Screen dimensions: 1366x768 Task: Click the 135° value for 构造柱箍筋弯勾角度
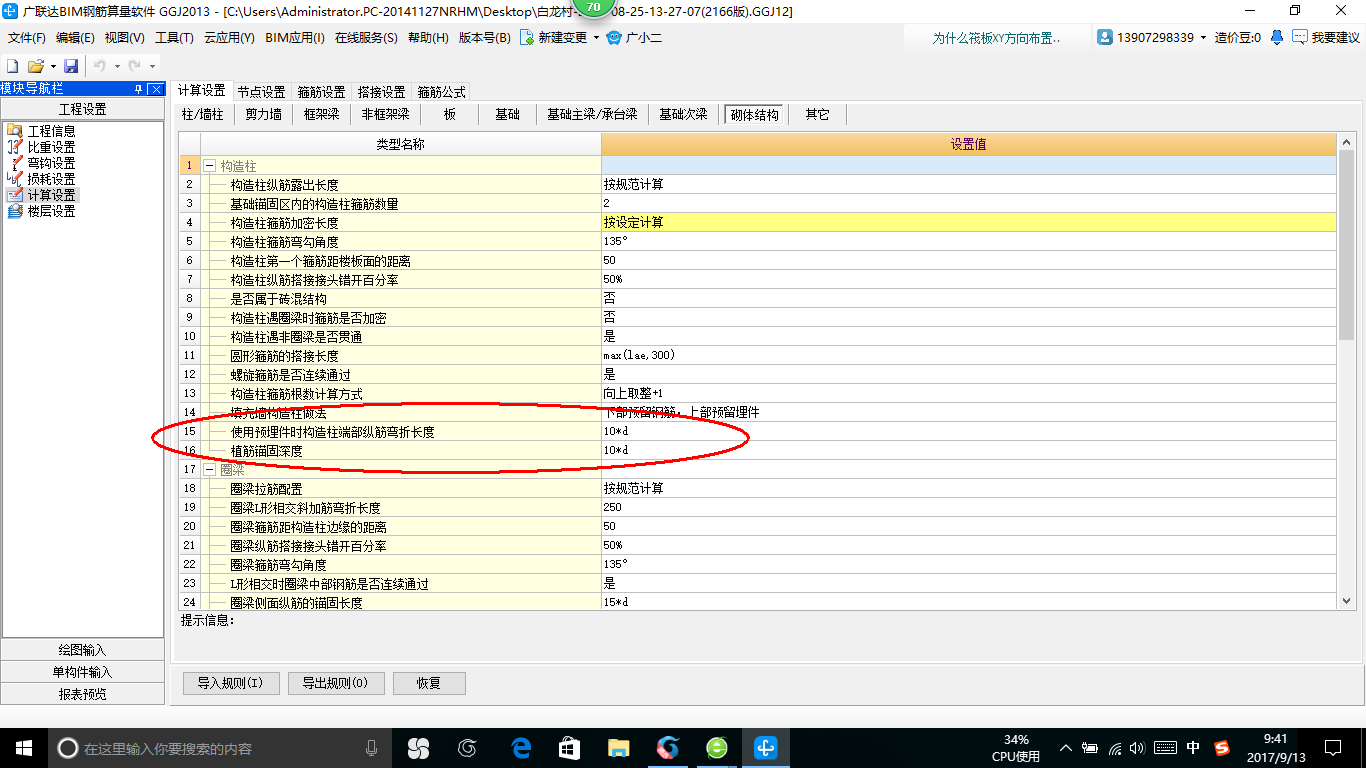click(x=968, y=241)
